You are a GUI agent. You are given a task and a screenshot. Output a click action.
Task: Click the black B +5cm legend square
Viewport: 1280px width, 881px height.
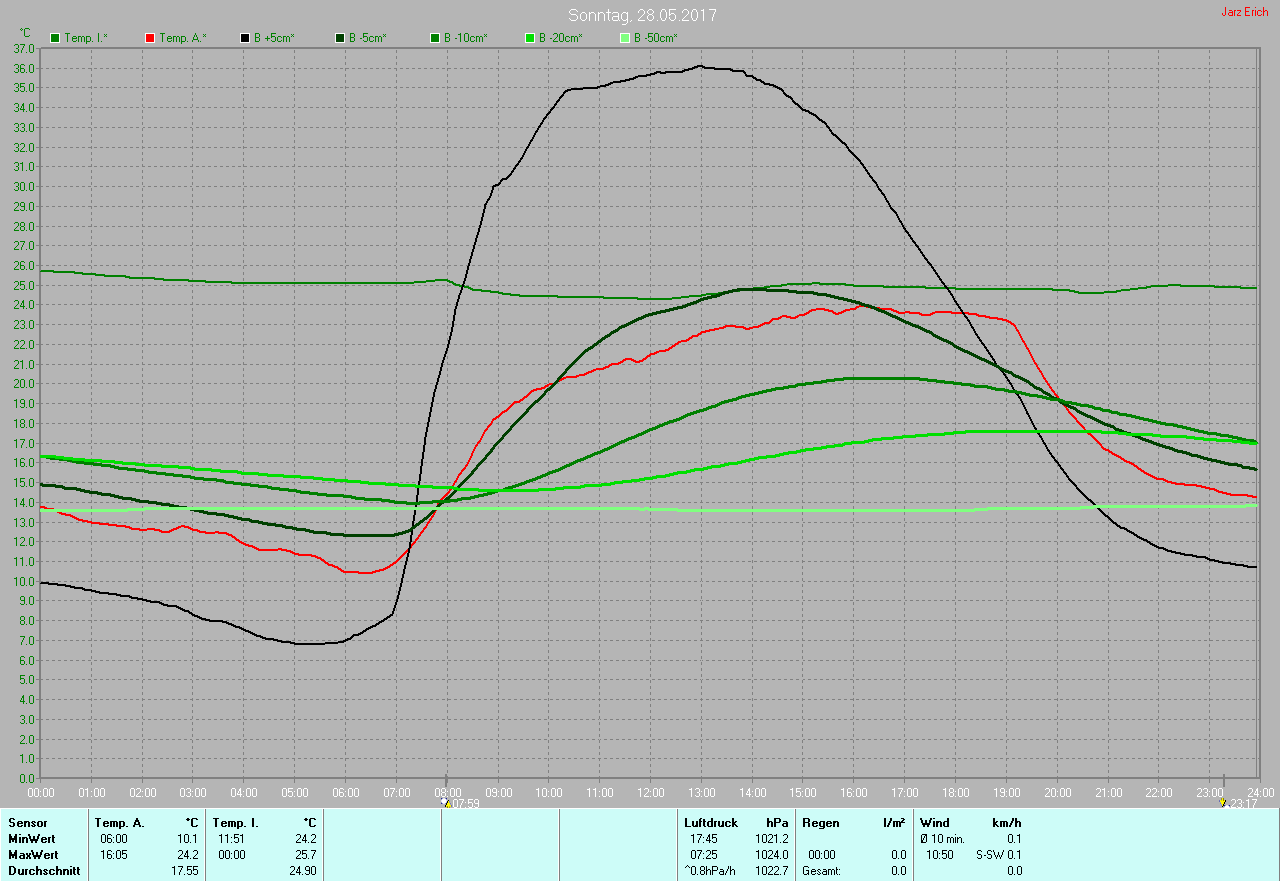point(245,38)
